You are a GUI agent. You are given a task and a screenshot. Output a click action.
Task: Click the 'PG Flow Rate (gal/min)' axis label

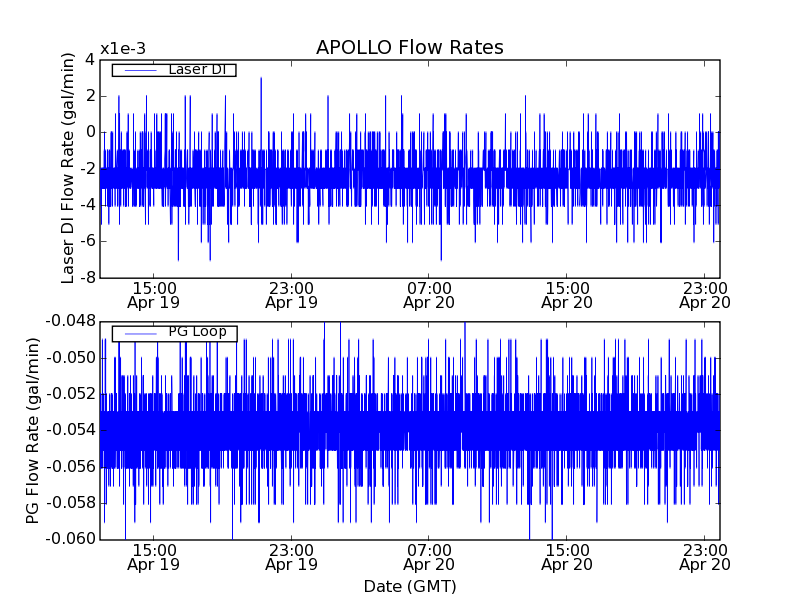click(33, 431)
